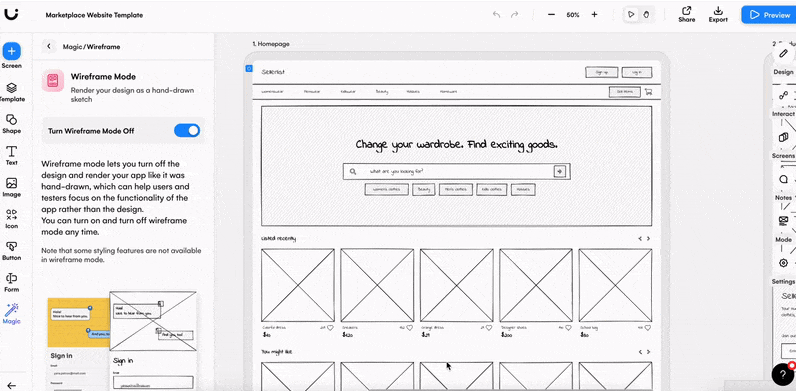Image resolution: width=796 pixels, height=391 pixels.
Task: Click Hobbies in wireframe navigation
Action: pos(413,92)
